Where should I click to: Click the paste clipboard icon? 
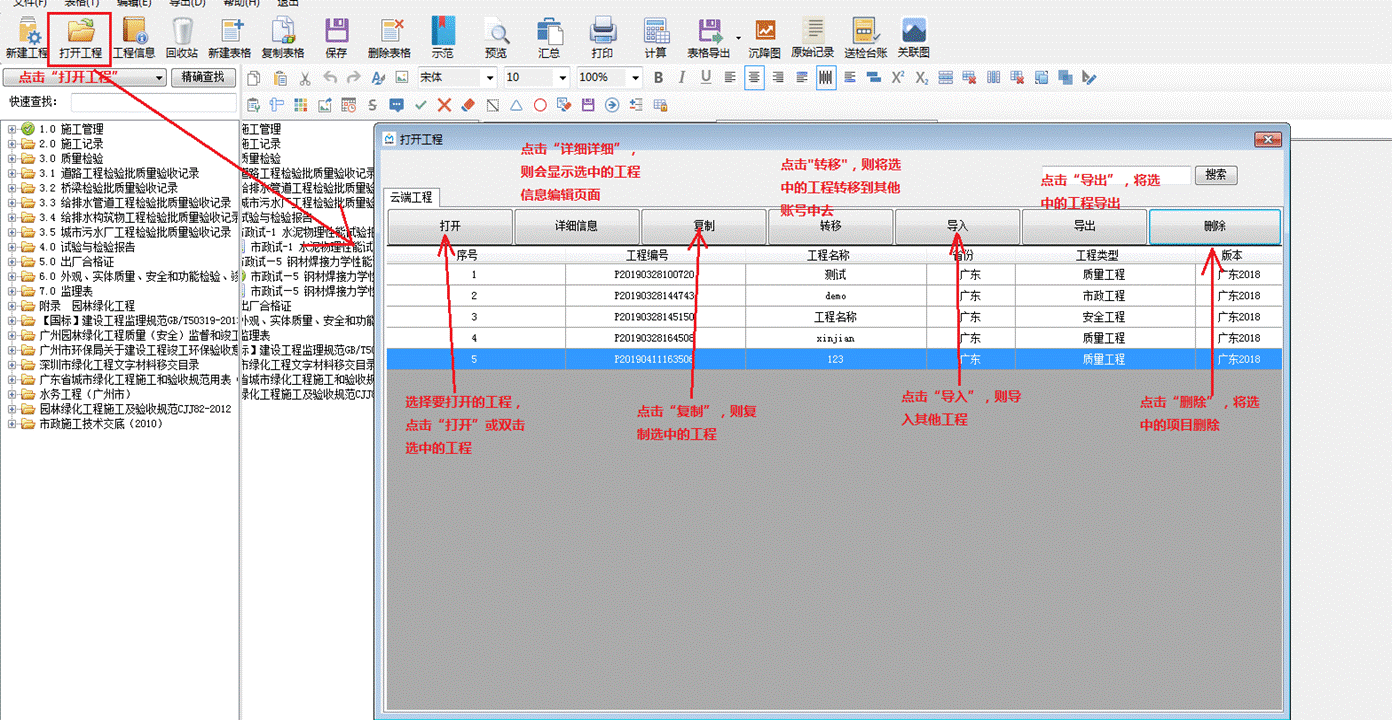(280, 77)
